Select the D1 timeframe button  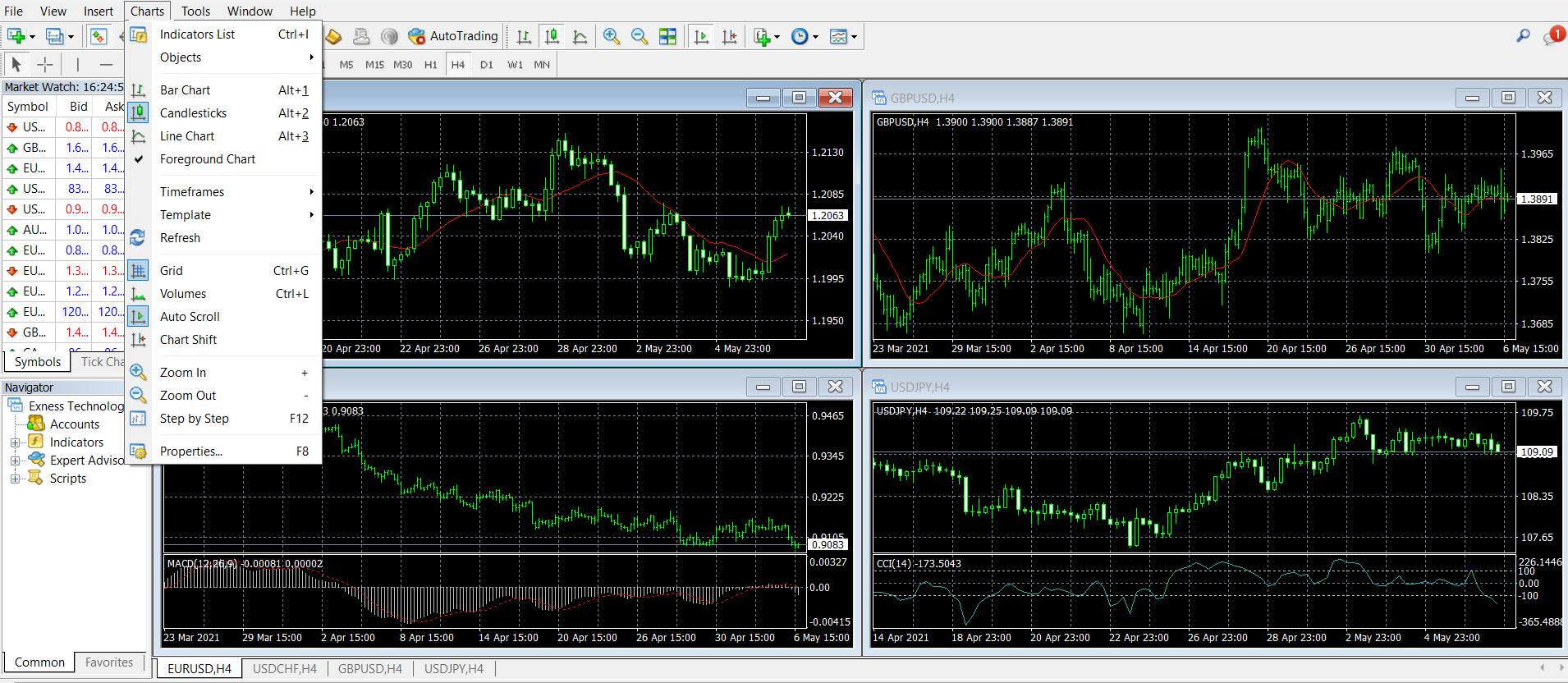click(x=487, y=64)
